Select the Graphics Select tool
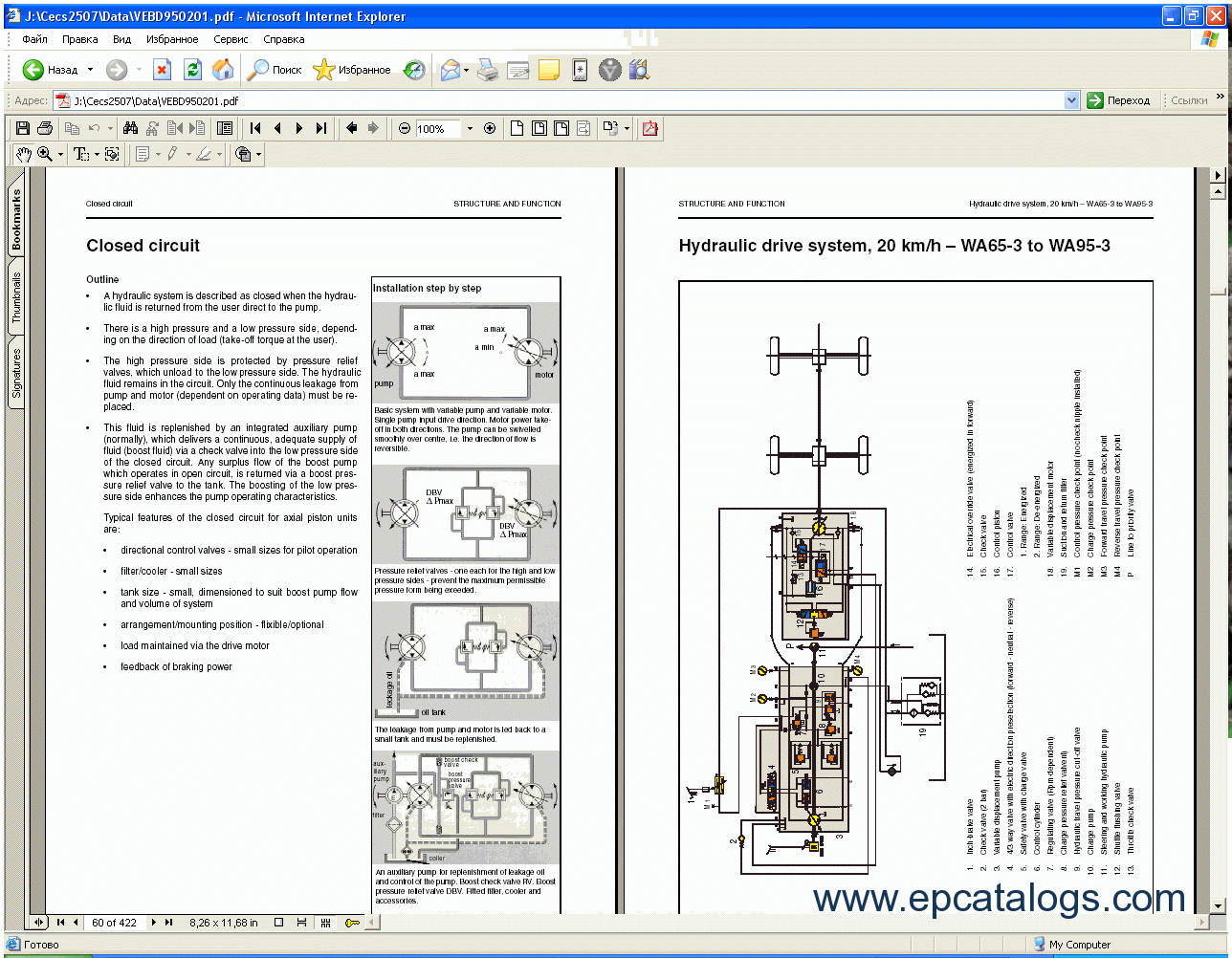The image size is (1232, 958). pos(112,154)
